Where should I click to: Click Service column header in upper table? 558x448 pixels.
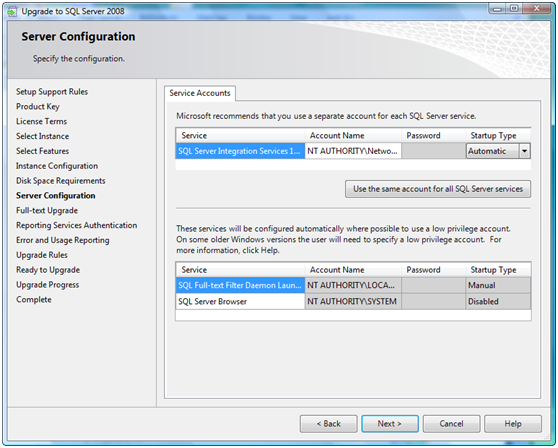click(240, 136)
